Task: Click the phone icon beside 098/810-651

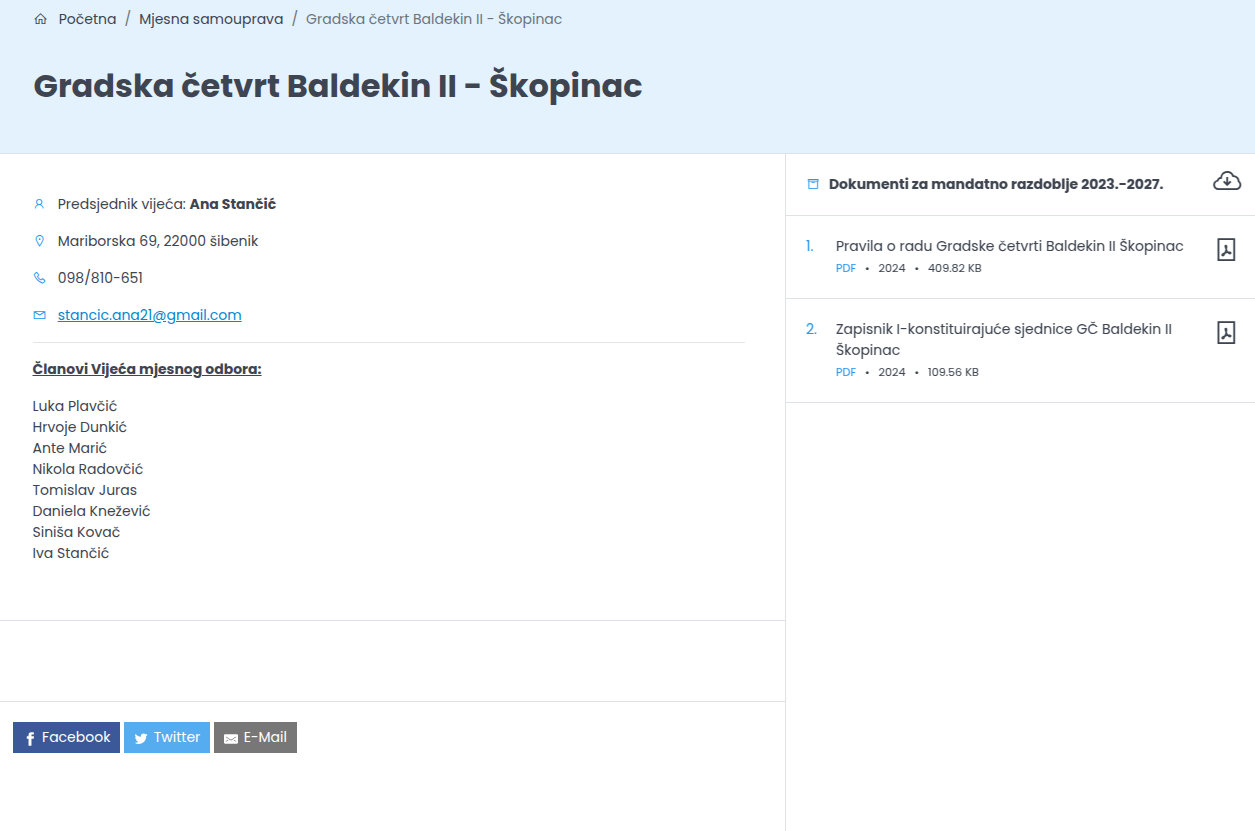Action: 40,278
